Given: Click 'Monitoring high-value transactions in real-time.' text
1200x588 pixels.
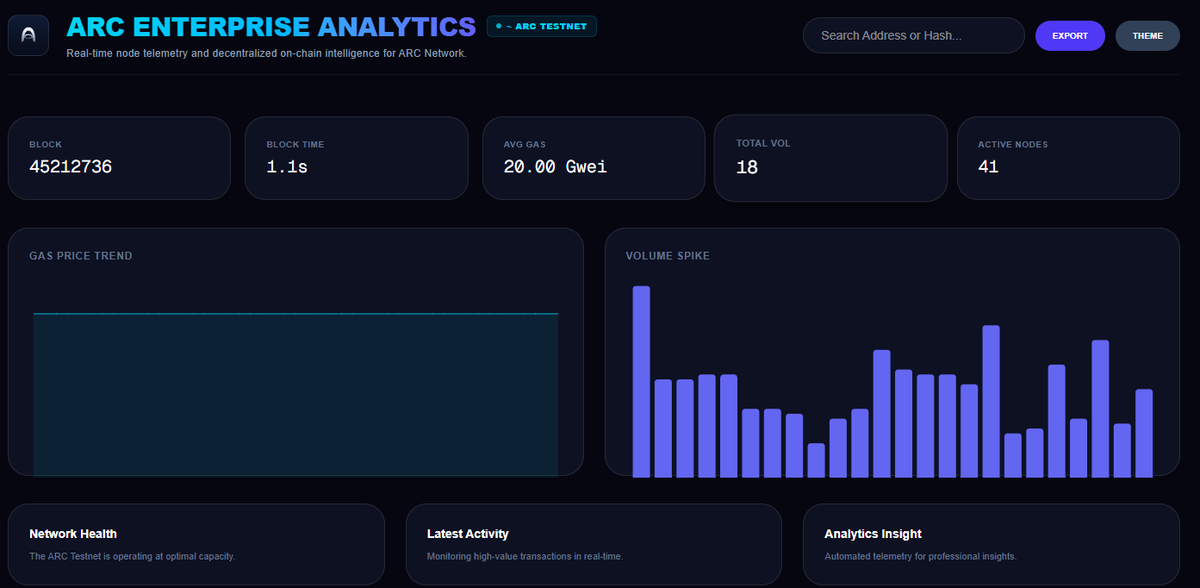Looking at the screenshot, I should [525, 556].
